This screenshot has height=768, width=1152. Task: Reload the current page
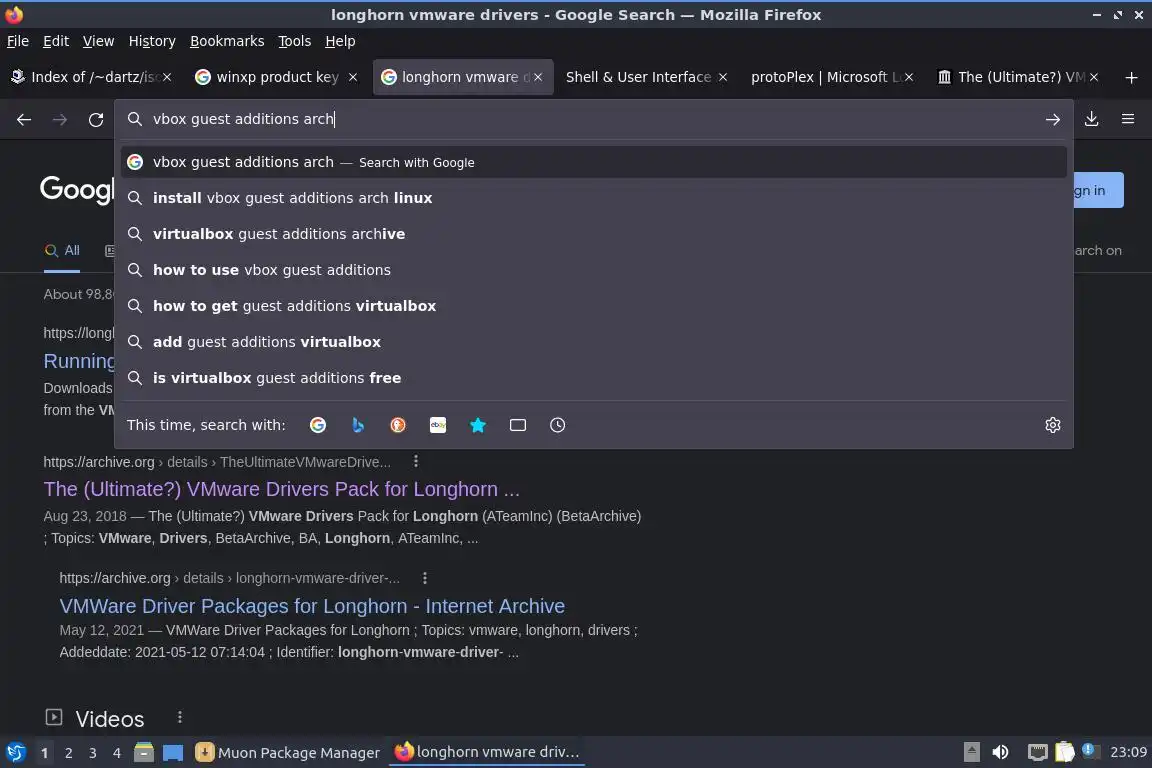(x=96, y=119)
